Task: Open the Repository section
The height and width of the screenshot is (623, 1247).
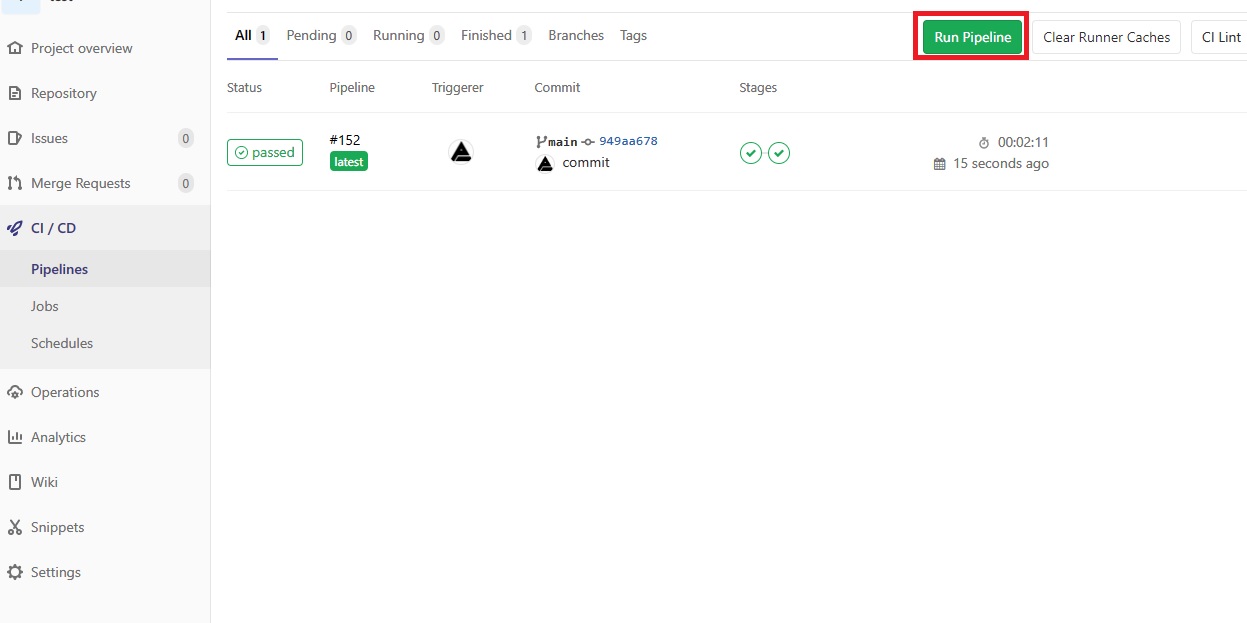Action: [x=64, y=93]
